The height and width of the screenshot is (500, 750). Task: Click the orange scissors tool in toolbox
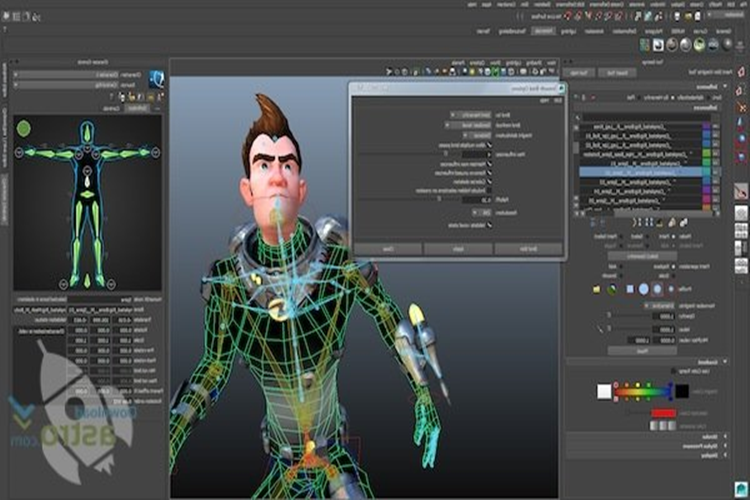click(741, 107)
